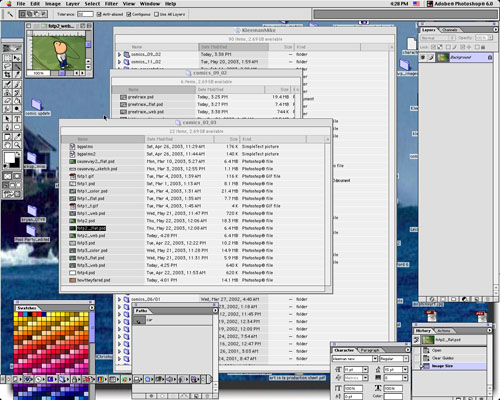This screenshot has width=500, height=400.
Task: Expand the comics_09_02 folder triangle
Action: pyautogui.click(x=119, y=54)
